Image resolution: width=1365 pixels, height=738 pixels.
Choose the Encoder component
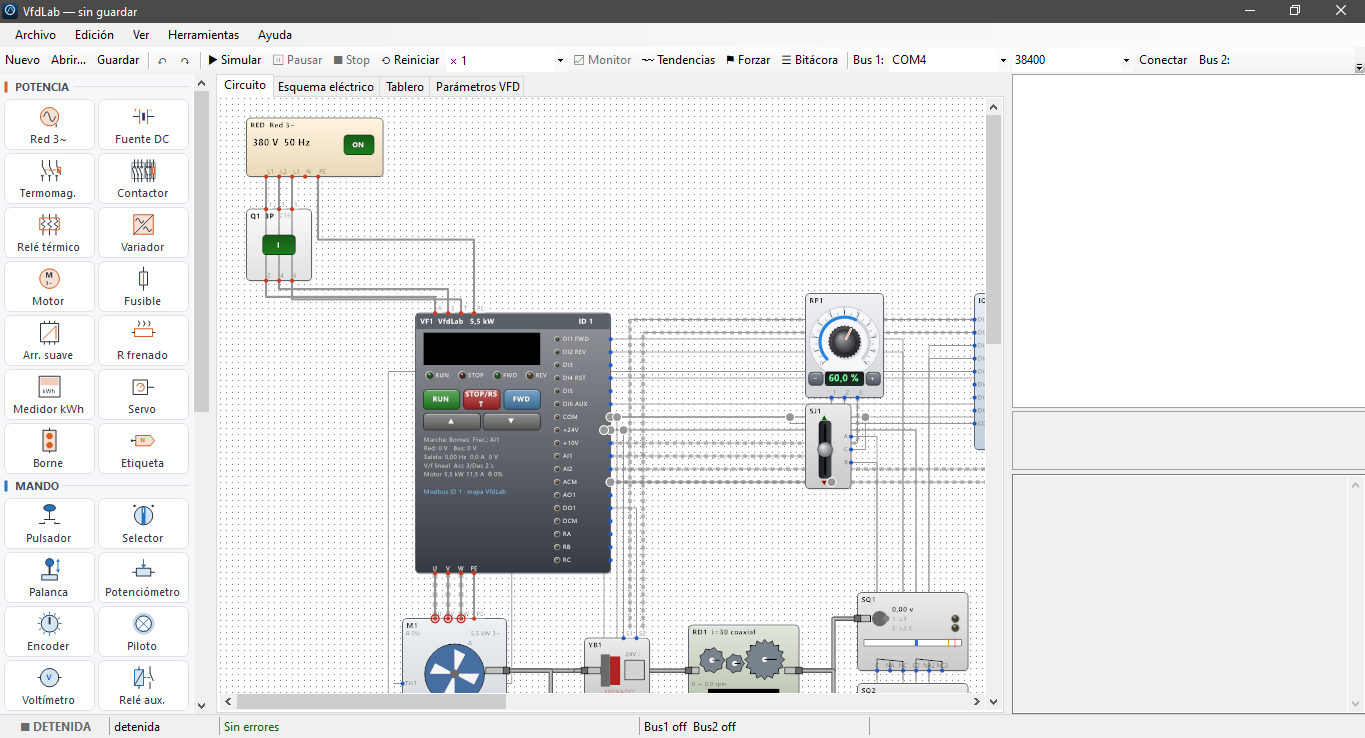tap(49, 631)
